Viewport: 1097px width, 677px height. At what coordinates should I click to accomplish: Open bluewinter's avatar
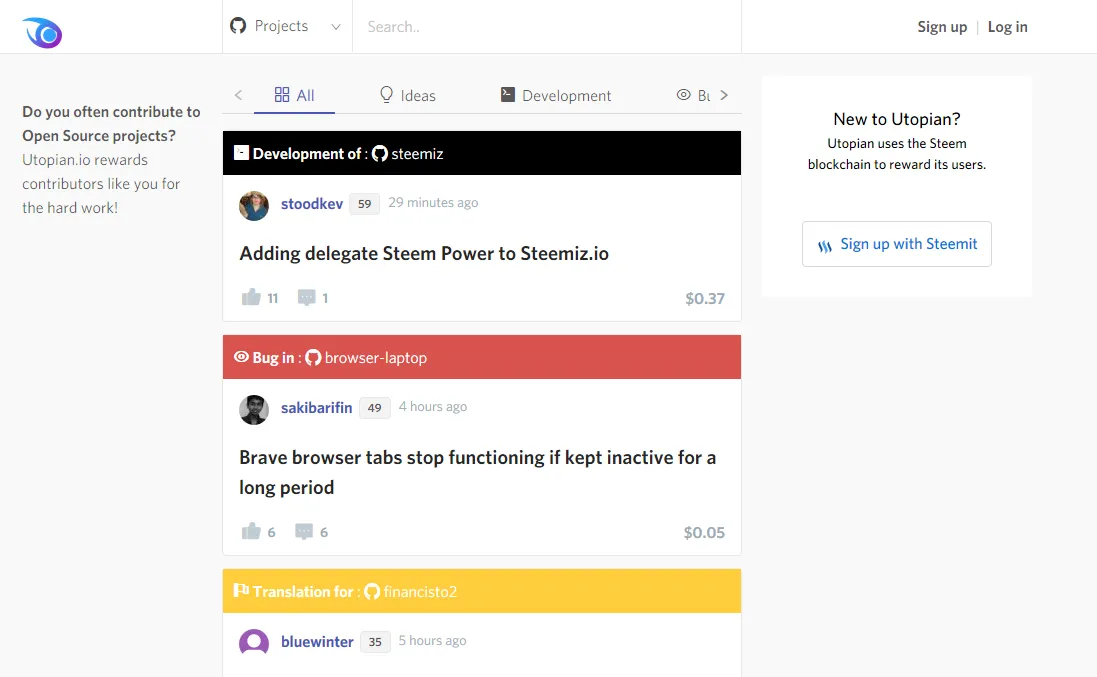[254, 643]
